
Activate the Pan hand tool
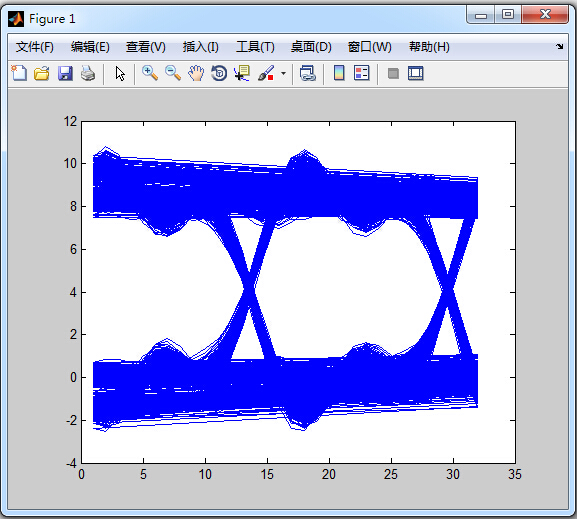[196, 73]
